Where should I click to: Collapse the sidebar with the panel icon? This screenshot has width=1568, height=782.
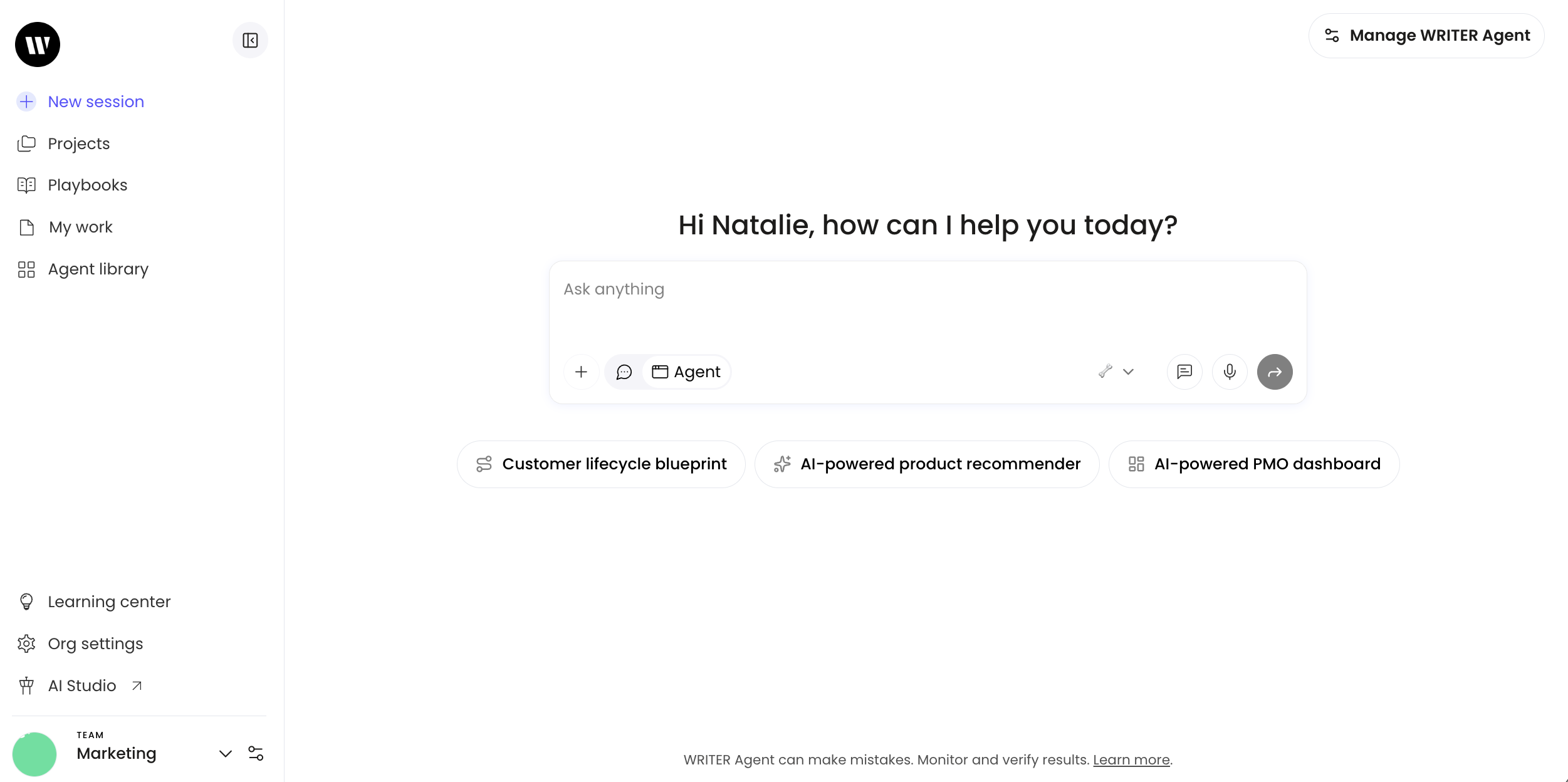tap(250, 41)
